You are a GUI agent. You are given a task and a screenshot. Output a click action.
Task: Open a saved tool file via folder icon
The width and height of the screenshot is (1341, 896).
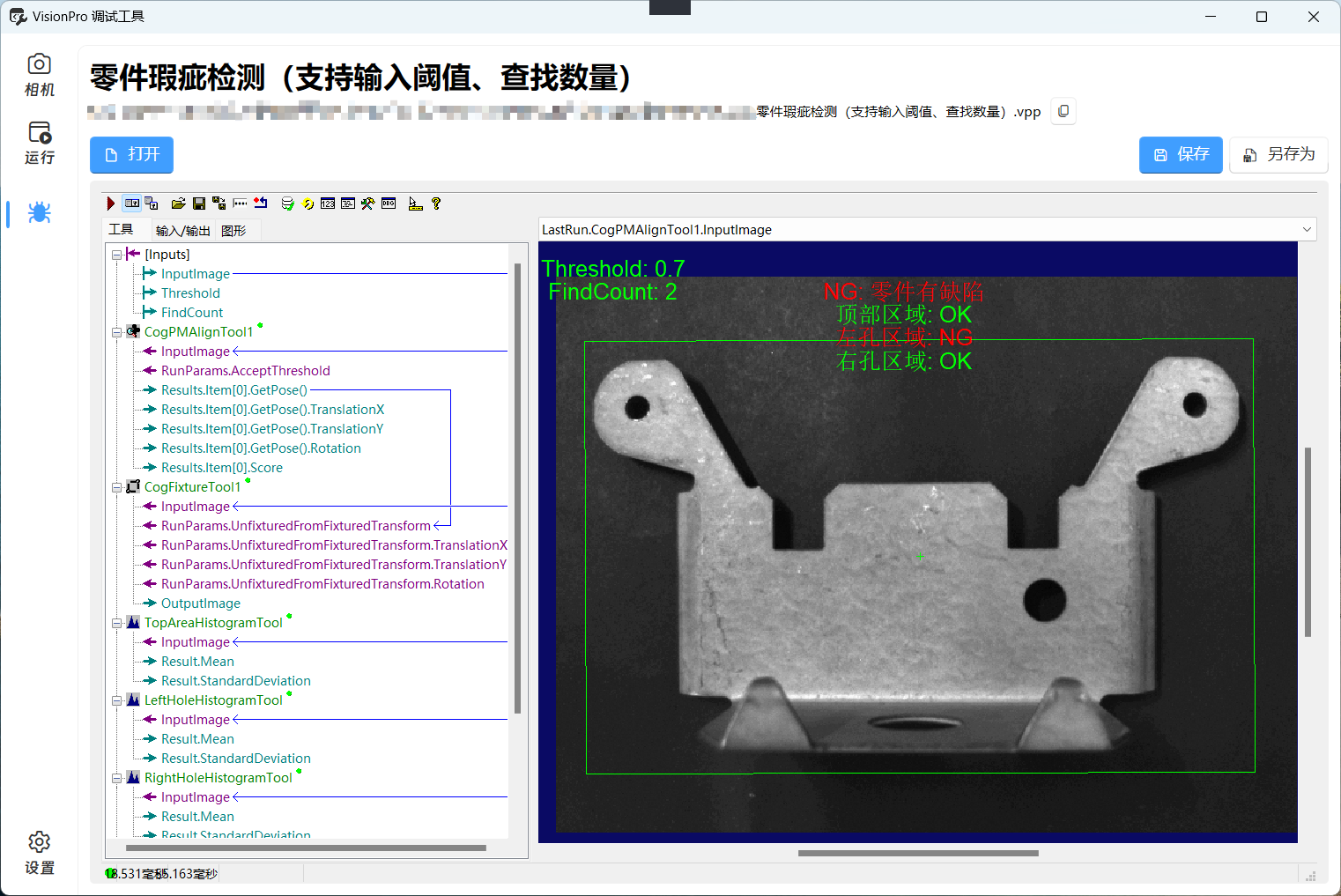point(178,203)
